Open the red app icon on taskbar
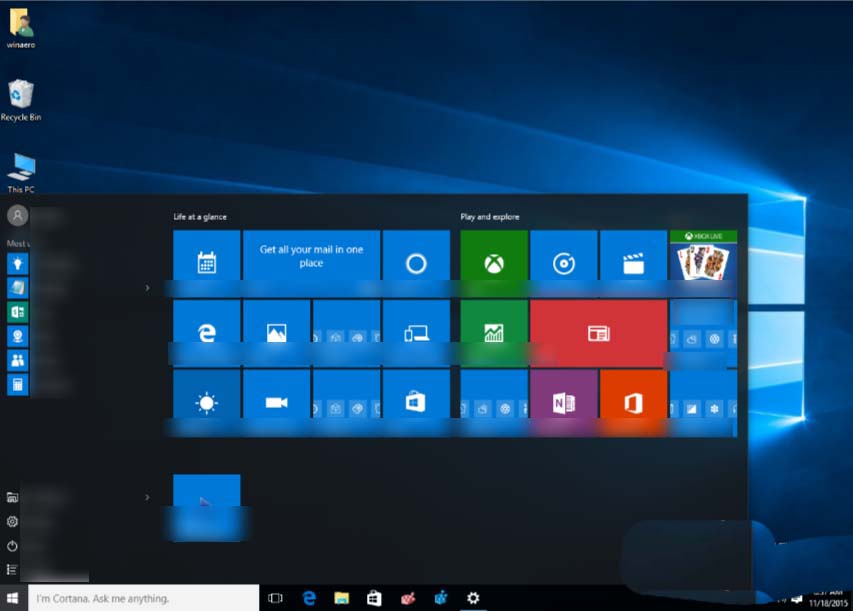Image resolution: width=853 pixels, height=611 pixels. pos(408,598)
